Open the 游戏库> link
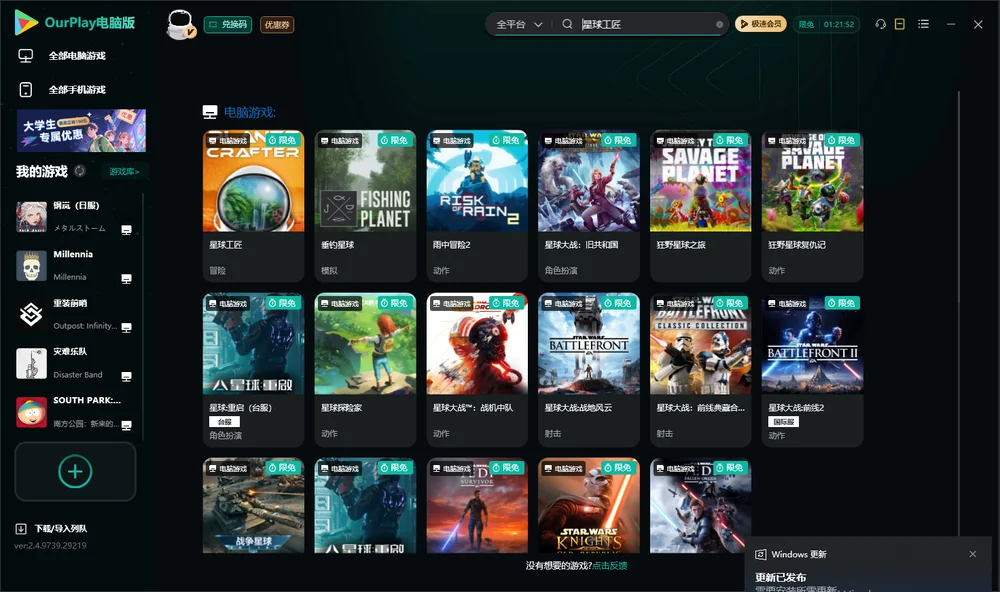 124,172
